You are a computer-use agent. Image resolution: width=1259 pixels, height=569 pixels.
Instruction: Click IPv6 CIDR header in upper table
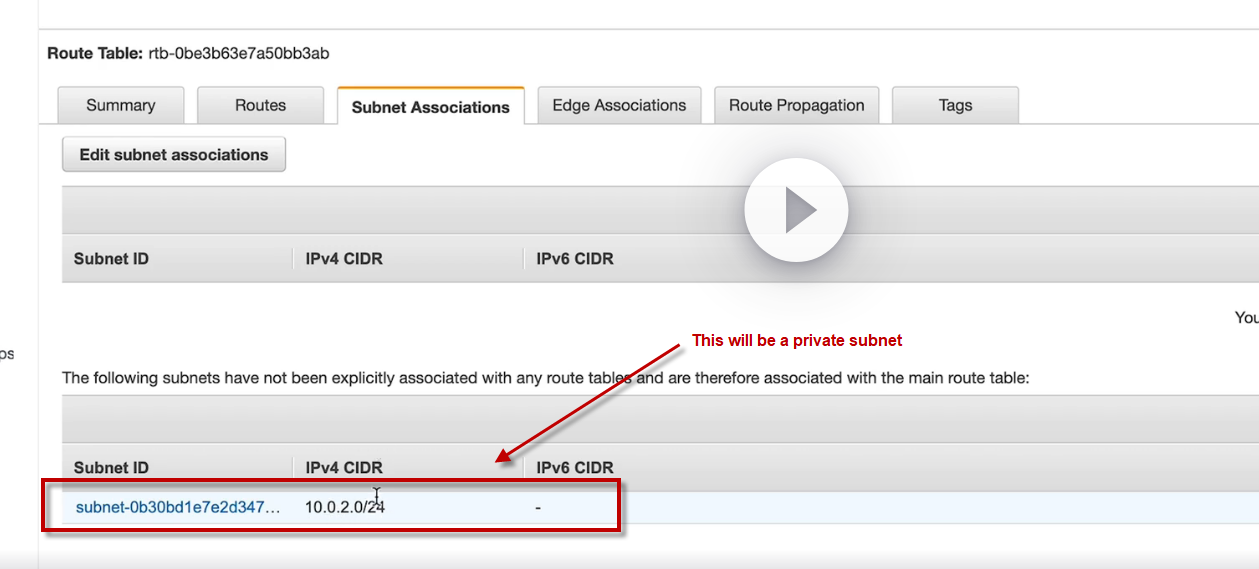coord(575,259)
